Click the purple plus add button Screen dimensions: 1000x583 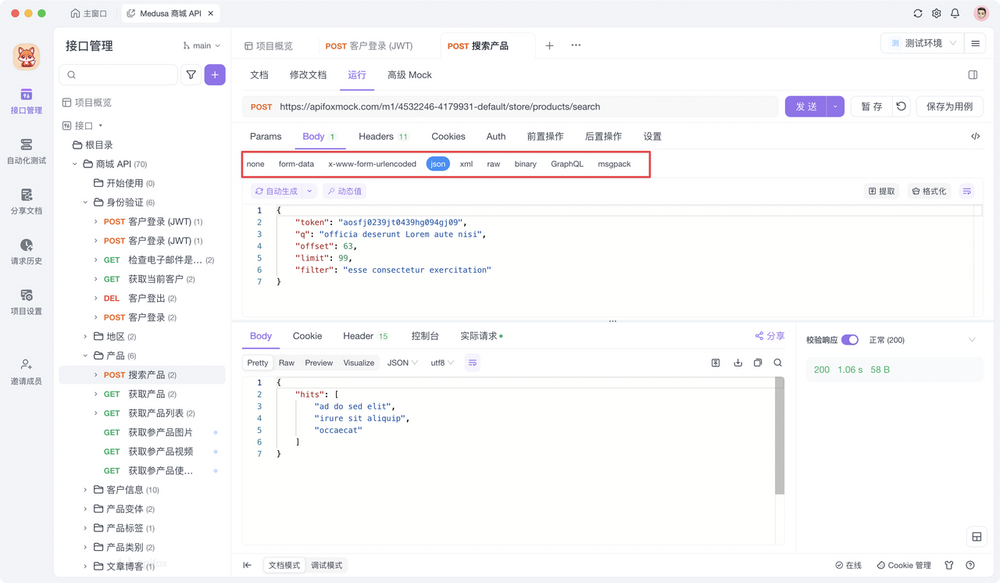click(x=215, y=75)
